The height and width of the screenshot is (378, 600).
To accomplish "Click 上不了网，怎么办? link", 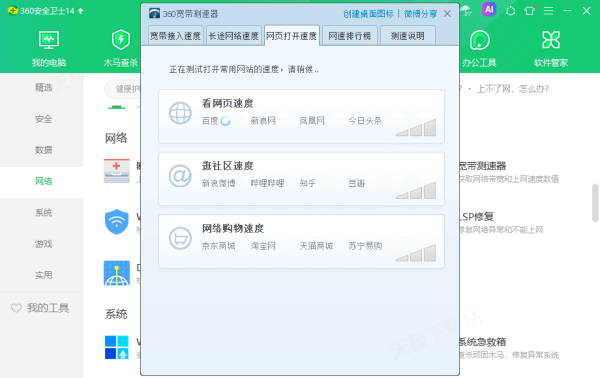I will tap(513, 89).
